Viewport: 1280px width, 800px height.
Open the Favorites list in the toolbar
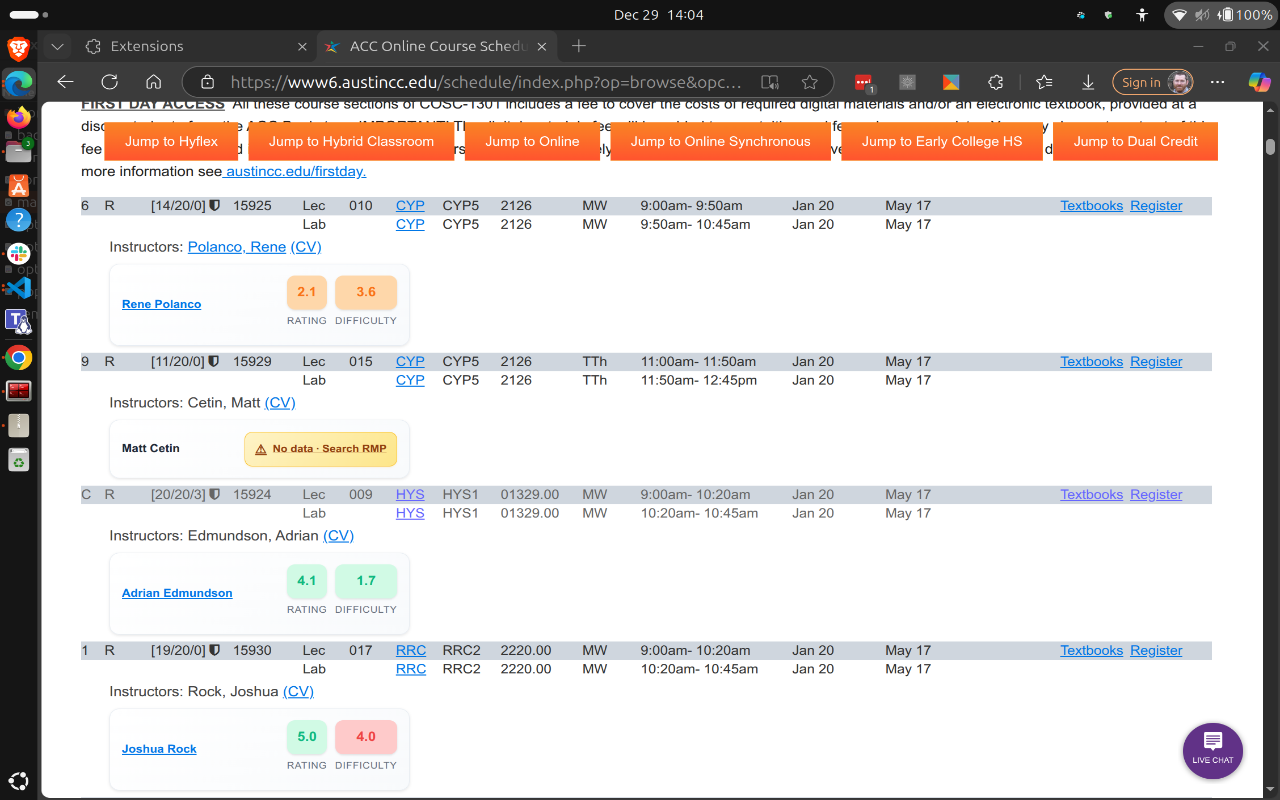point(1044,82)
